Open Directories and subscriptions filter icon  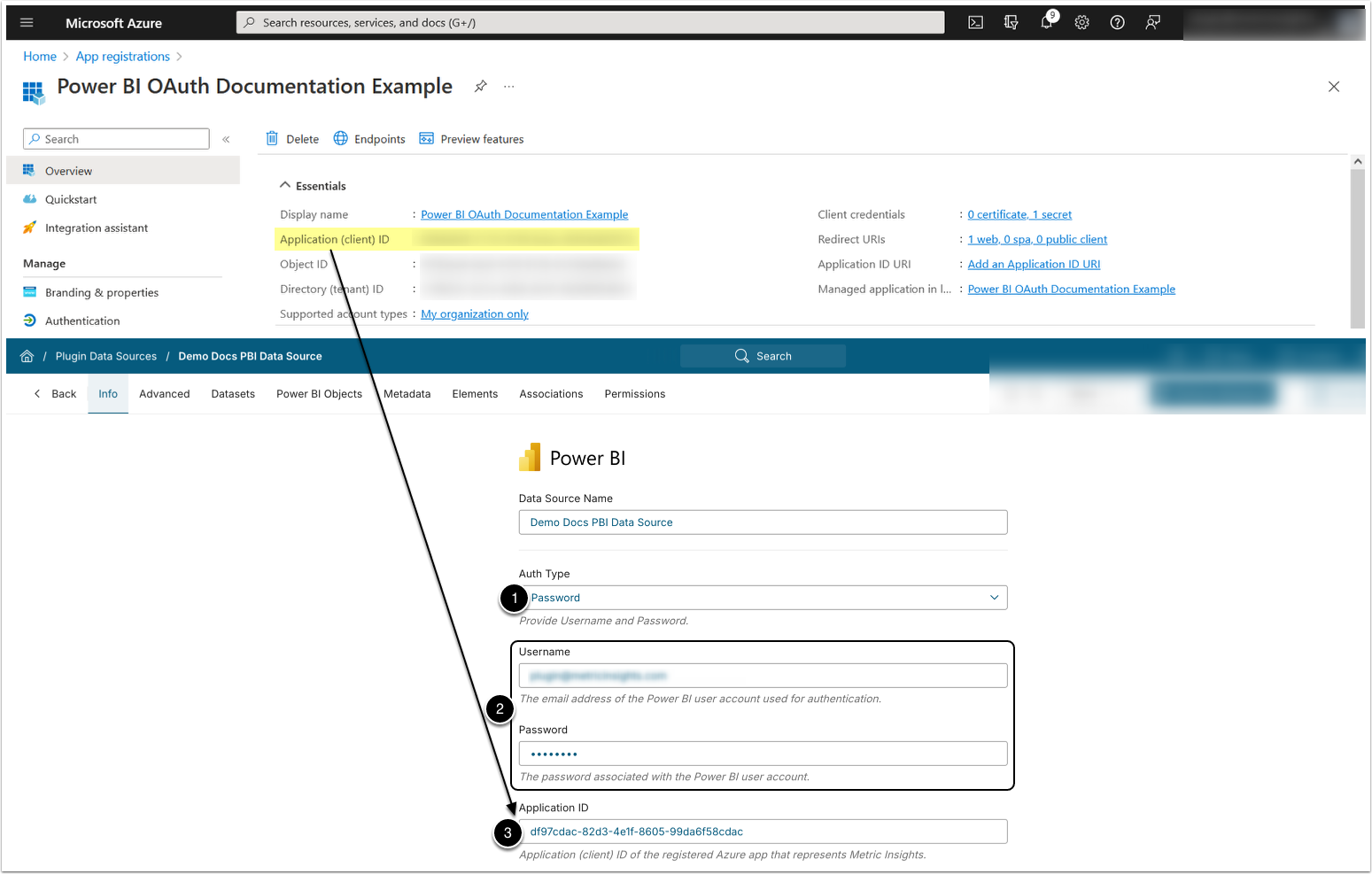coord(1011,23)
